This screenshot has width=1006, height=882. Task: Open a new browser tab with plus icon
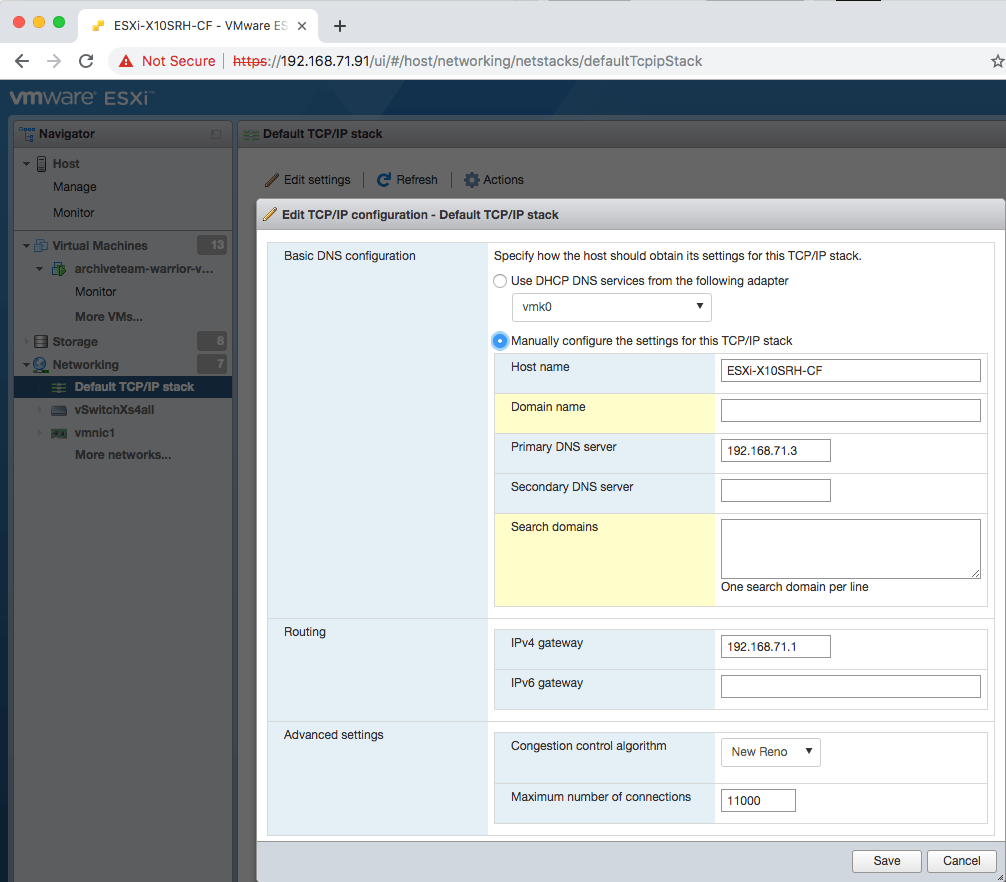coord(340,26)
